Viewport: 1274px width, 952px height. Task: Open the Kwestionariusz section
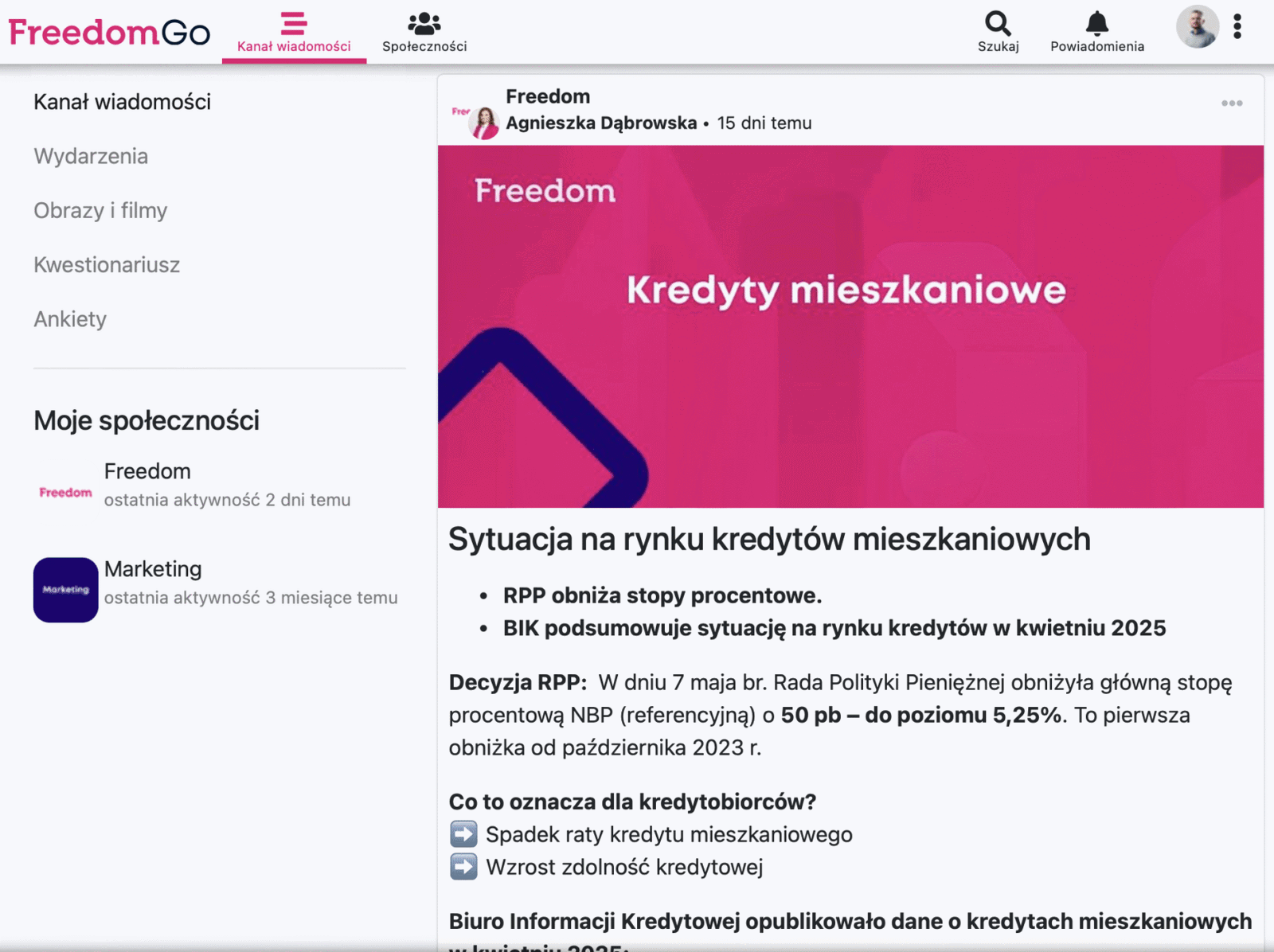[x=107, y=264]
